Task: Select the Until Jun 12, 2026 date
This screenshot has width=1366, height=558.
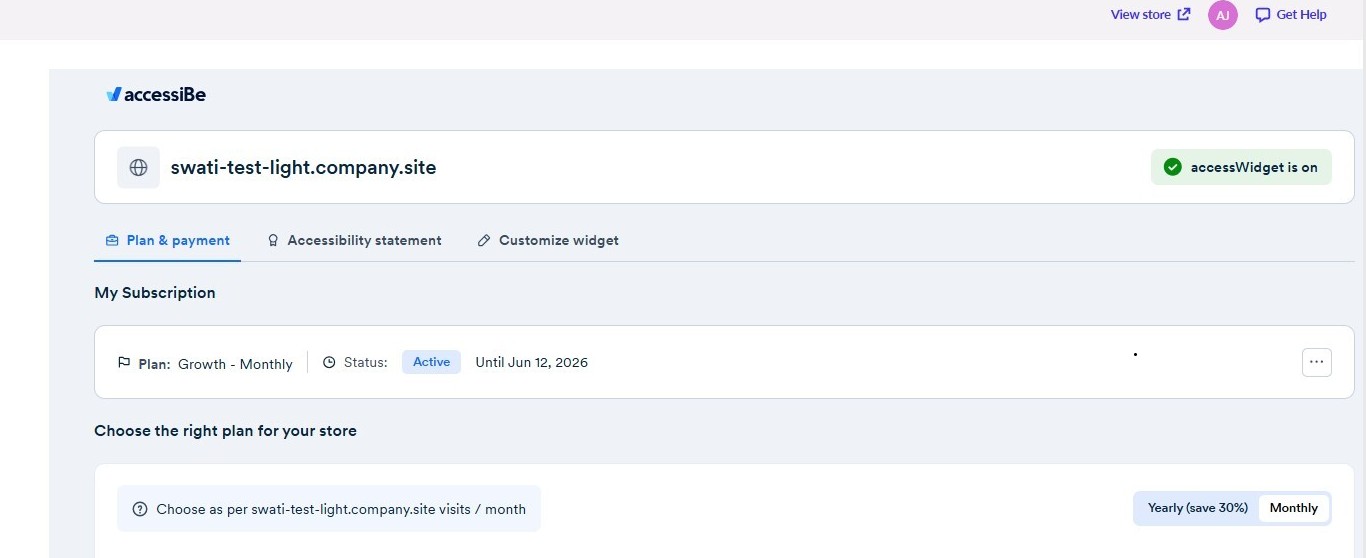Action: 531,362
